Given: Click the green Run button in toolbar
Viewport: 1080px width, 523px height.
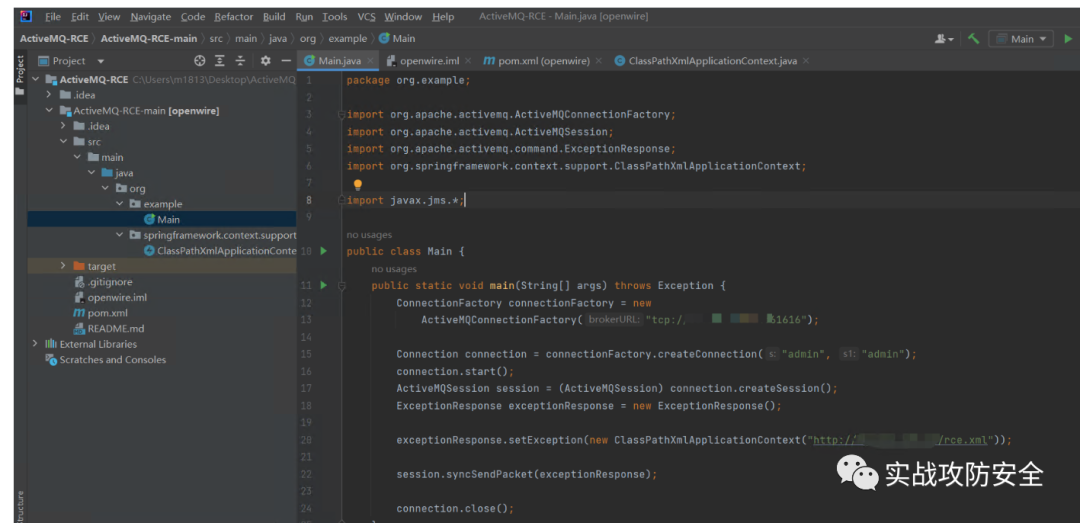Looking at the screenshot, I should 1068,39.
